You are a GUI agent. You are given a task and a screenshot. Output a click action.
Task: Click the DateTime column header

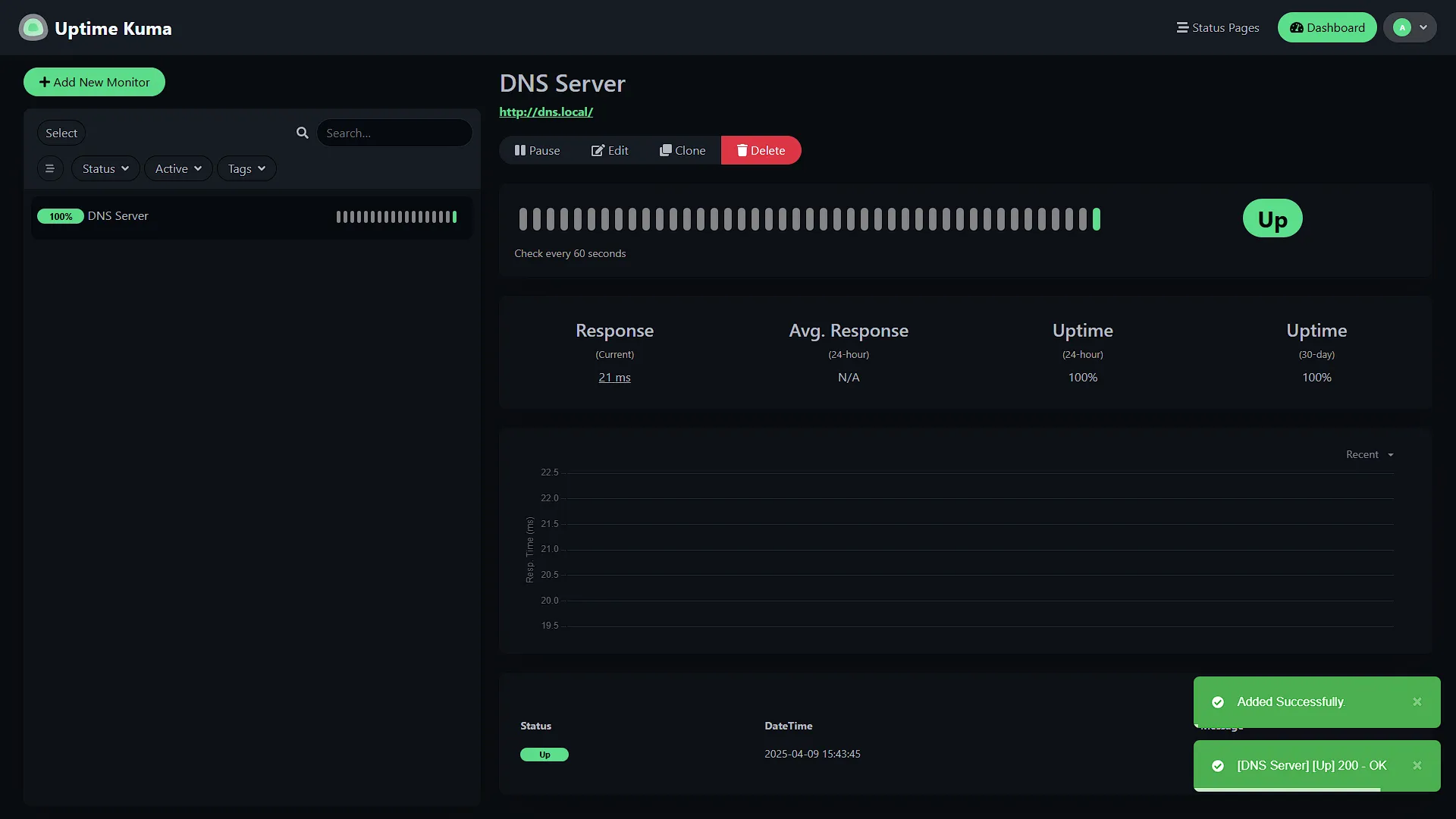(x=789, y=726)
